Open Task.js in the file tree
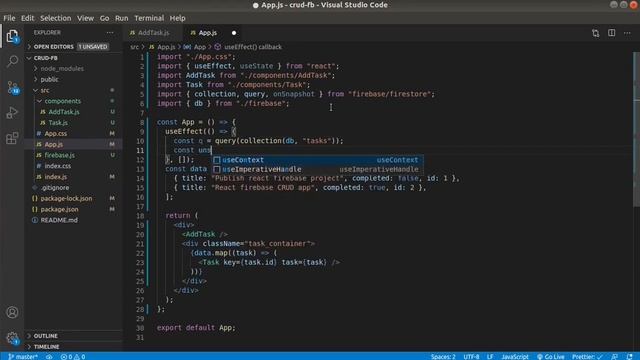 (58, 123)
